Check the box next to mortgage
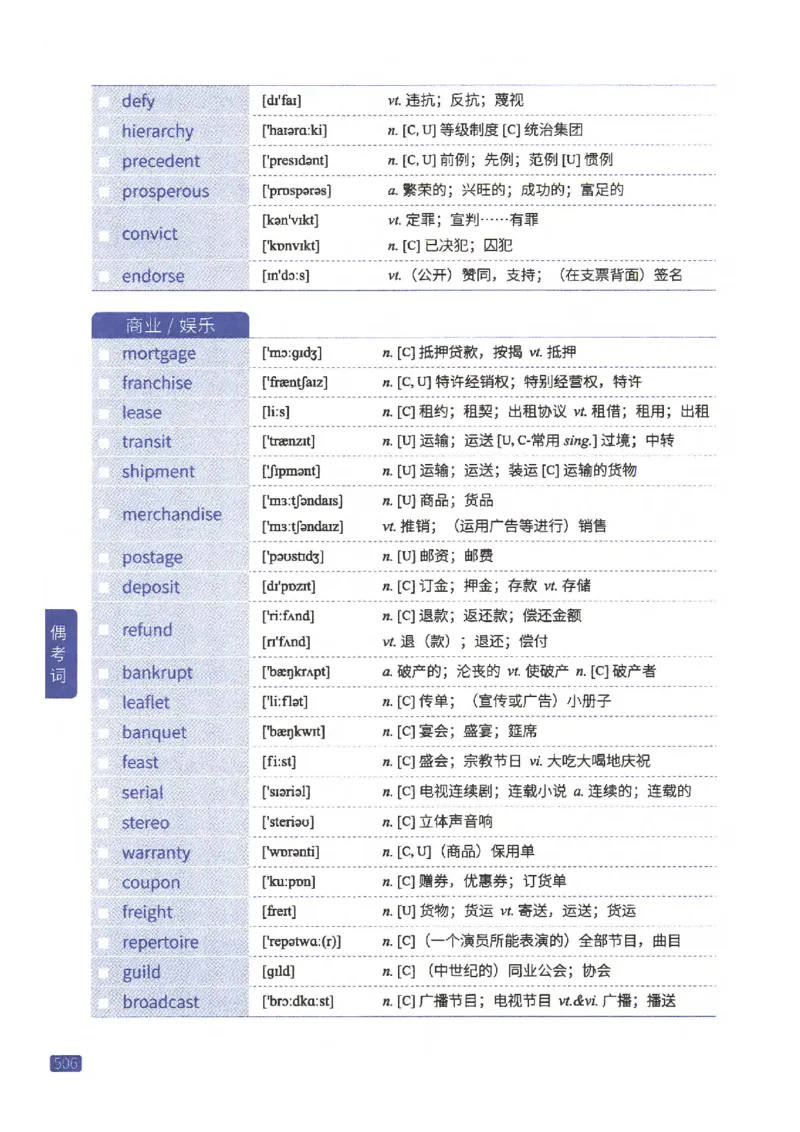Viewport: 800px width, 1132px height. [104, 353]
